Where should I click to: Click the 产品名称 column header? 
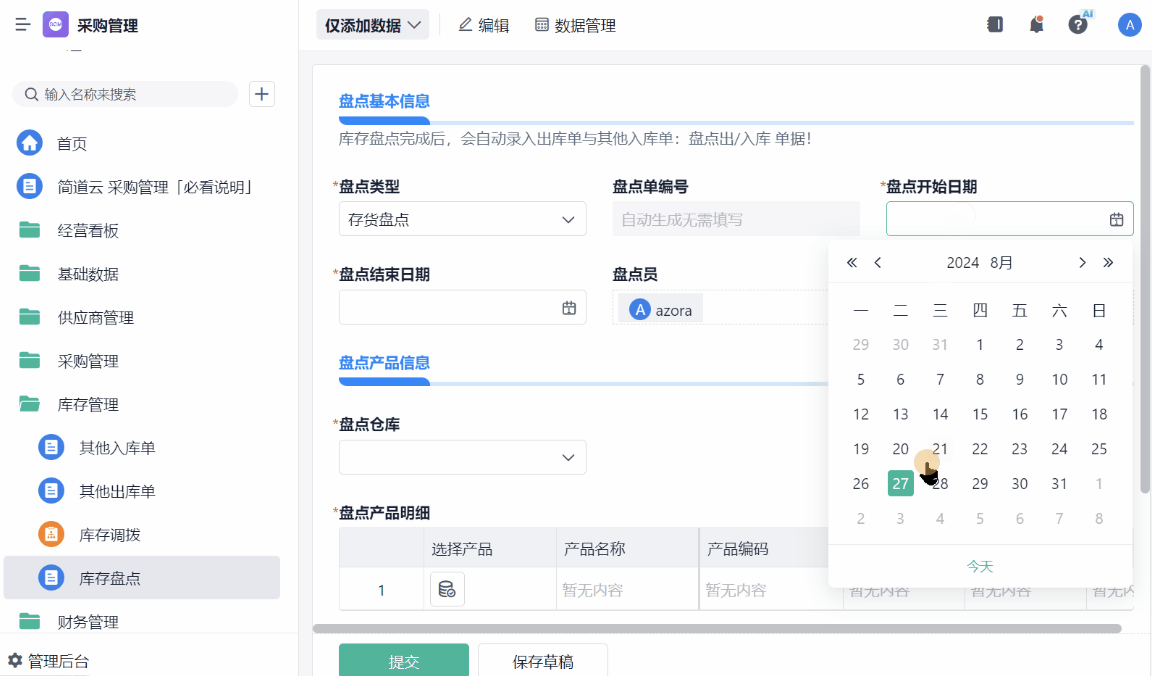[x=627, y=548]
